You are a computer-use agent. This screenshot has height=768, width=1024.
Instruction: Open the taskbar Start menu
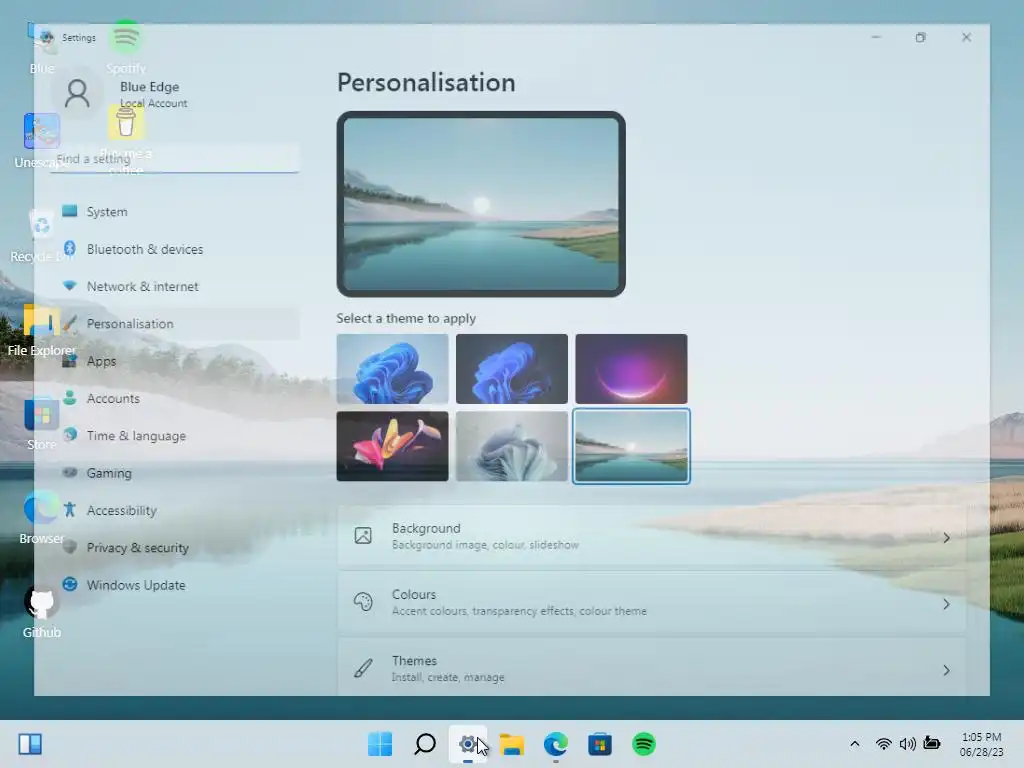click(380, 744)
